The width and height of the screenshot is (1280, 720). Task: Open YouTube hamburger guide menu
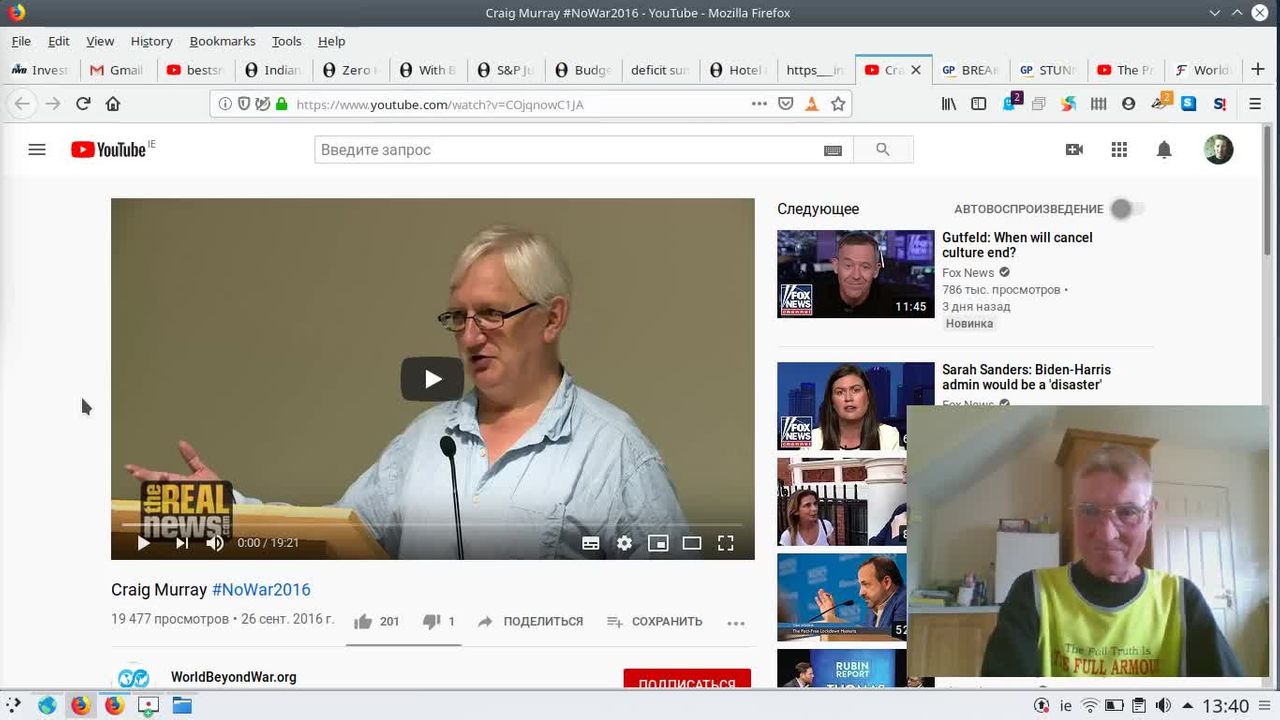[x=37, y=150]
